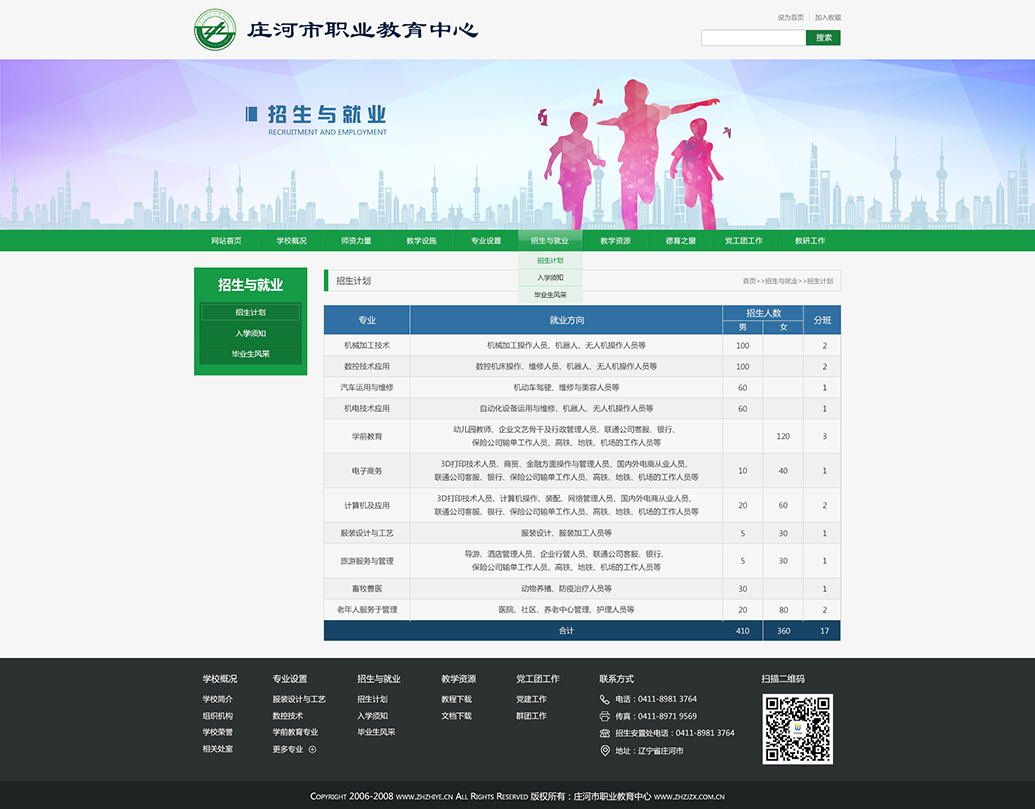Click 教程下载 link in footer
This screenshot has height=809, width=1035.
click(x=456, y=699)
